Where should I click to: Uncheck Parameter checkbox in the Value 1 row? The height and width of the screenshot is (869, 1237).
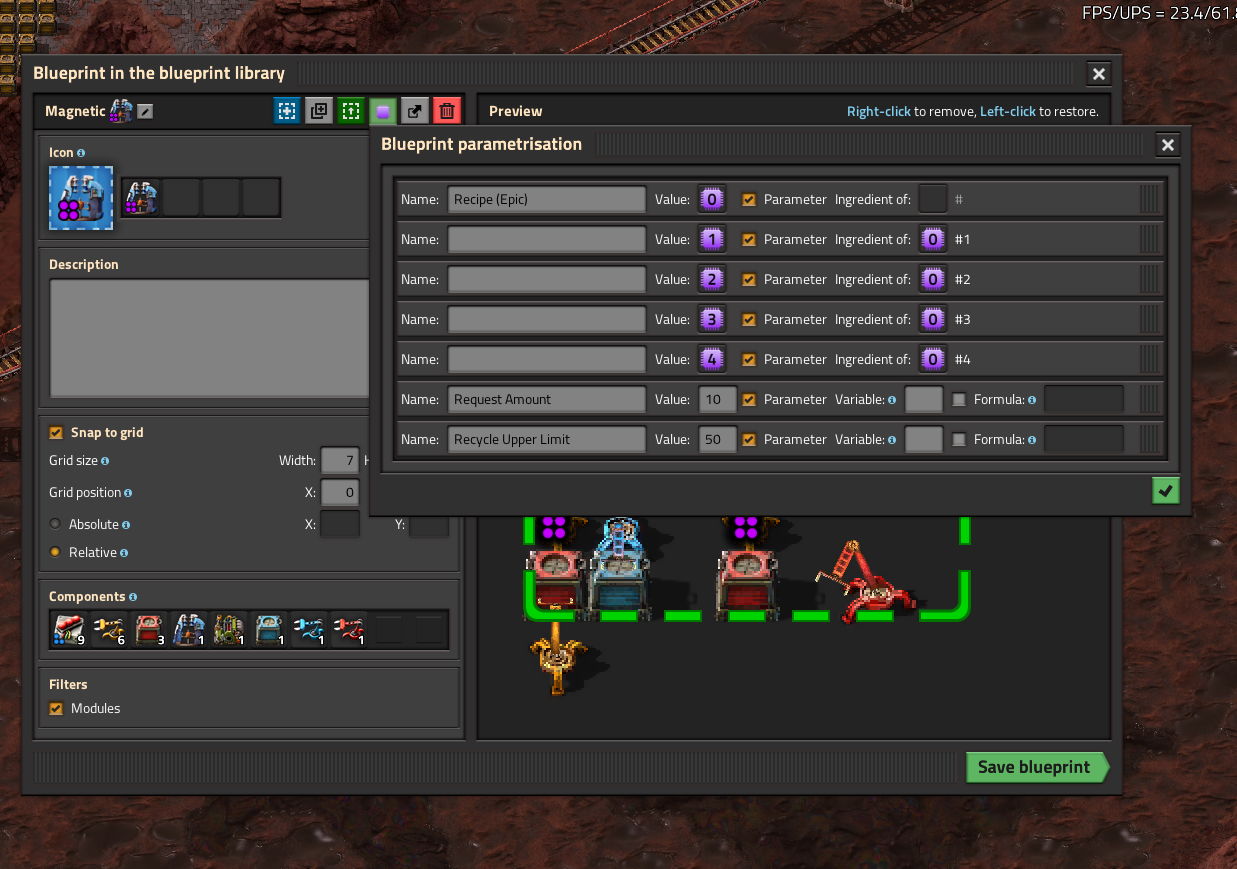[748, 239]
